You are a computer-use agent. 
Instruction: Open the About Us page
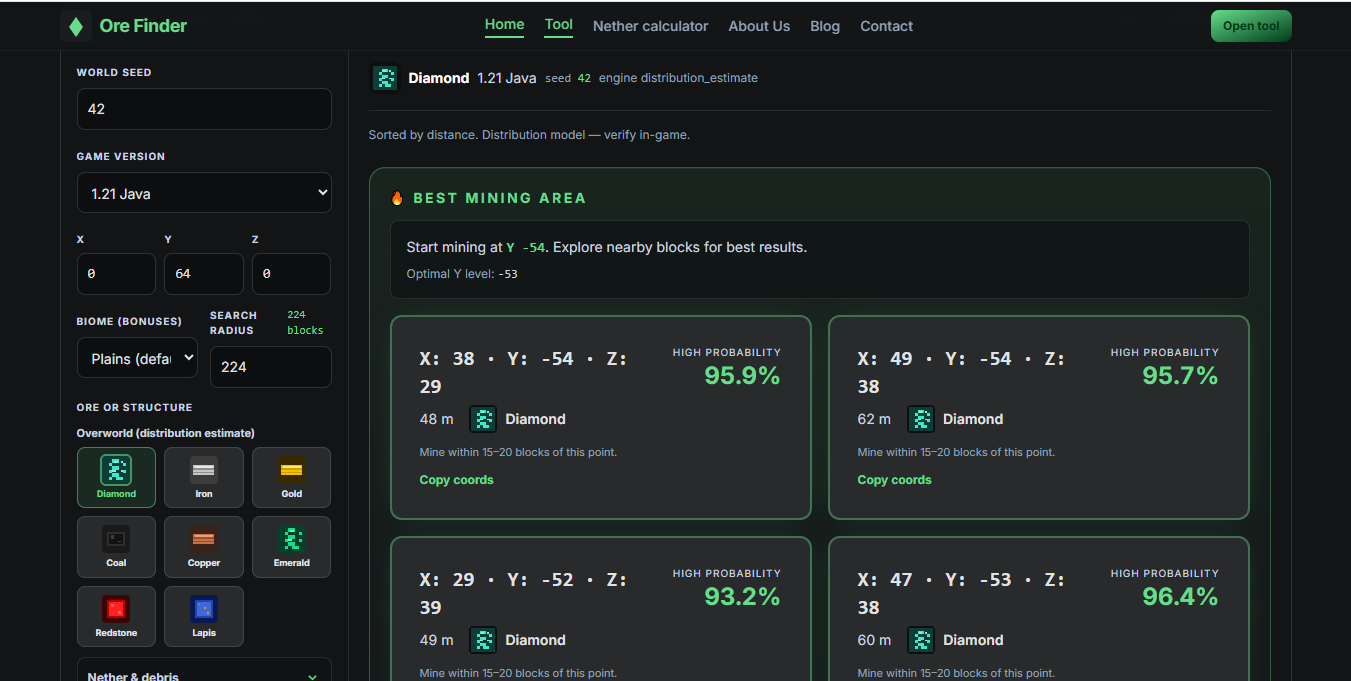pos(759,26)
